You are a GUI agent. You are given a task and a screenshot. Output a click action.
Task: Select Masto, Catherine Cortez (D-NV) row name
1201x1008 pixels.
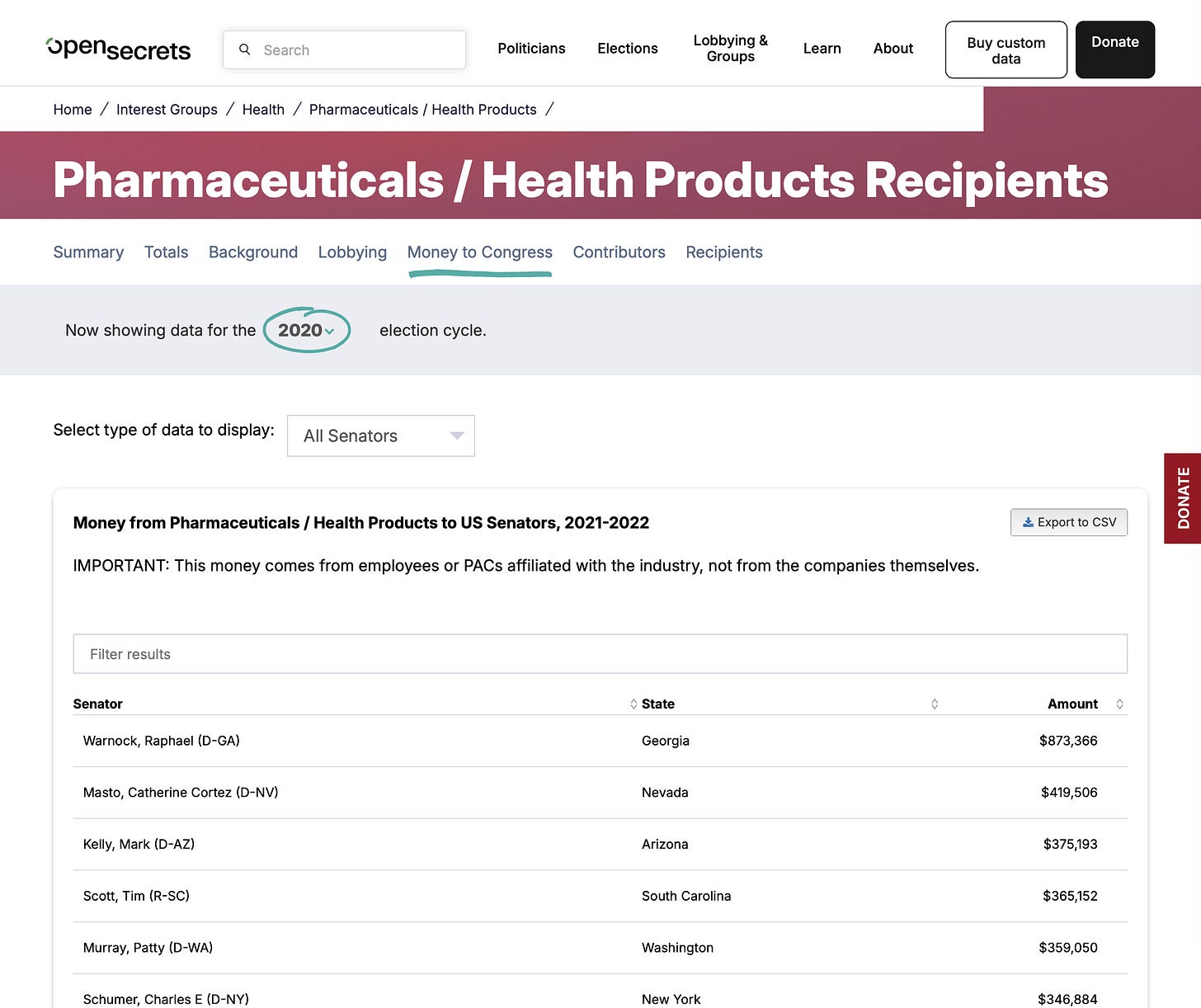tap(181, 793)
